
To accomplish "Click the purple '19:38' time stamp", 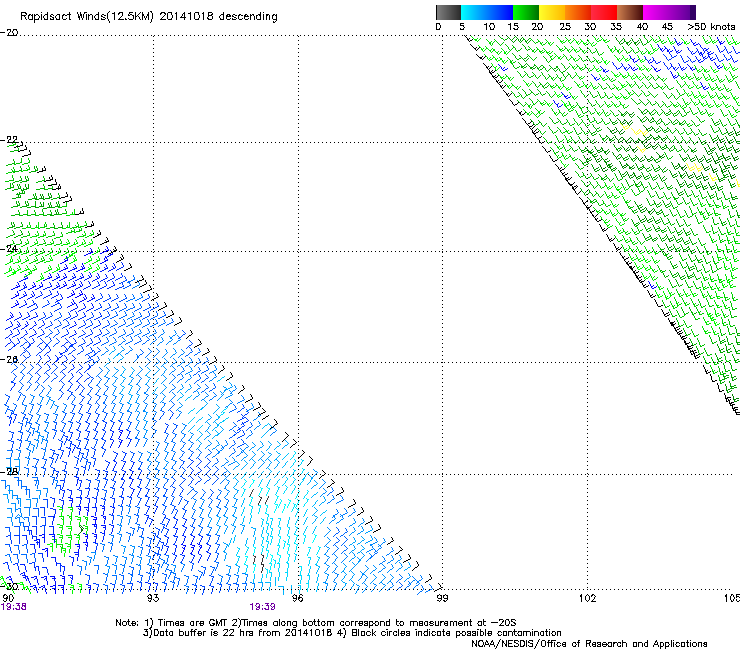I will [x=14, y=607].
